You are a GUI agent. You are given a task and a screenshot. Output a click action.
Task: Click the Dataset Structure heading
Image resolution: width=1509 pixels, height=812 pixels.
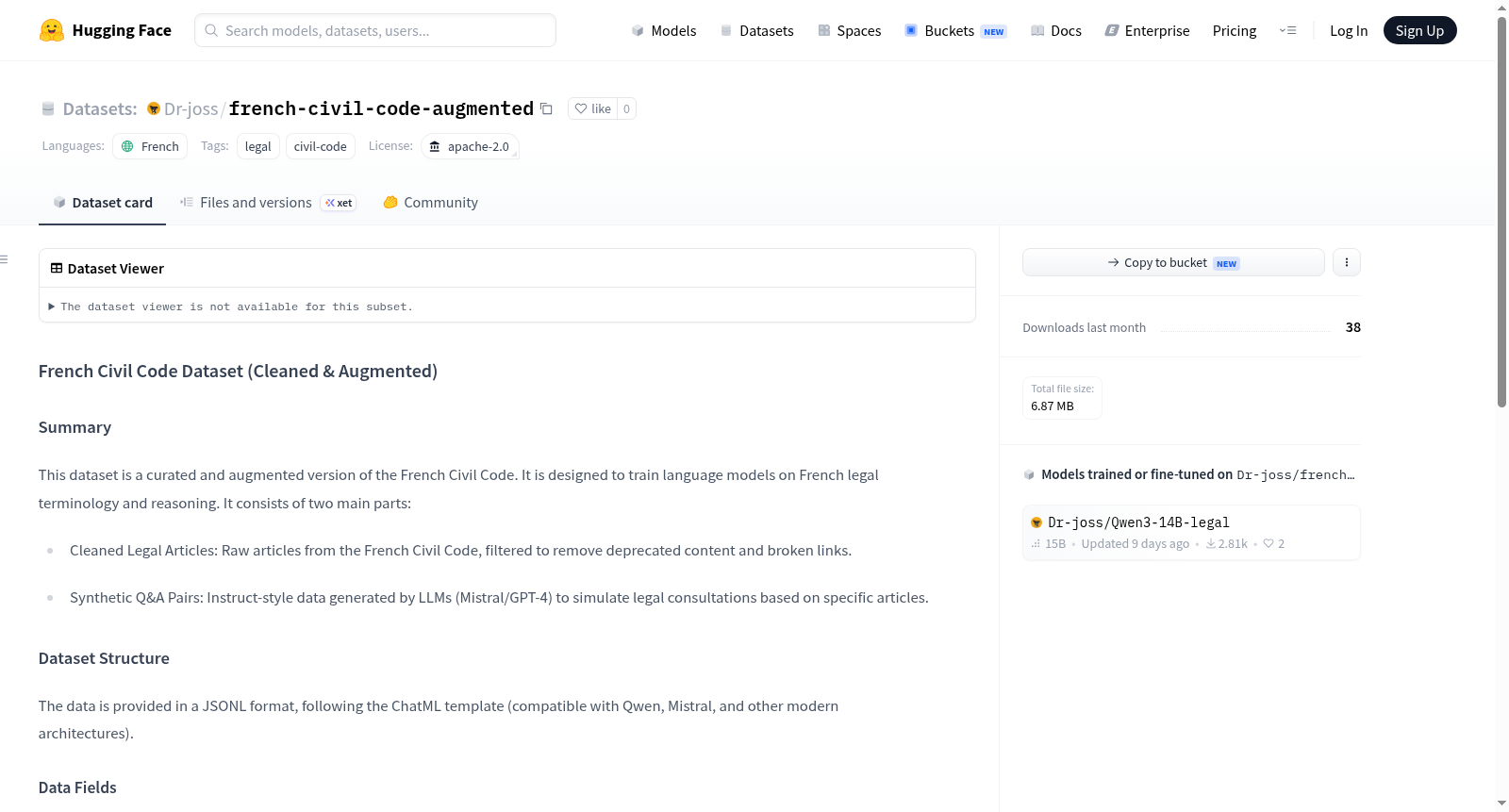(x=104, y=658)
